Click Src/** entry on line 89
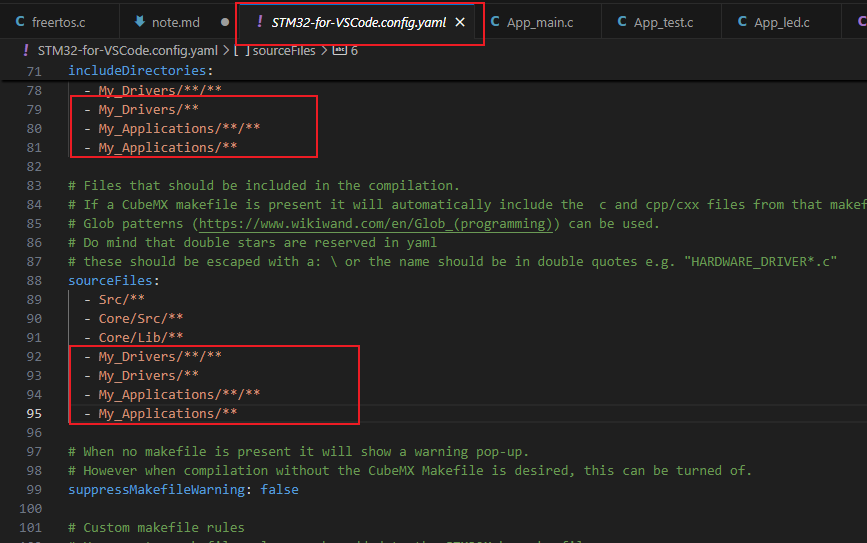 (122, 299)
